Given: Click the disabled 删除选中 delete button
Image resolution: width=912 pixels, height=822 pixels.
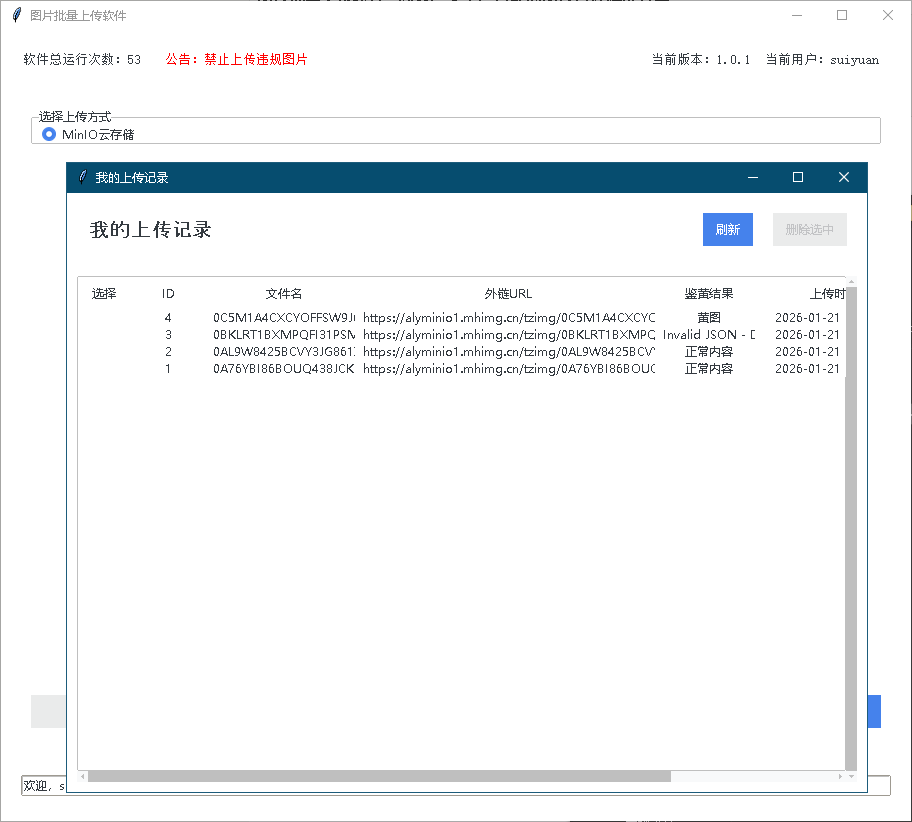Looking at the screenshot, I should (809, 229).
